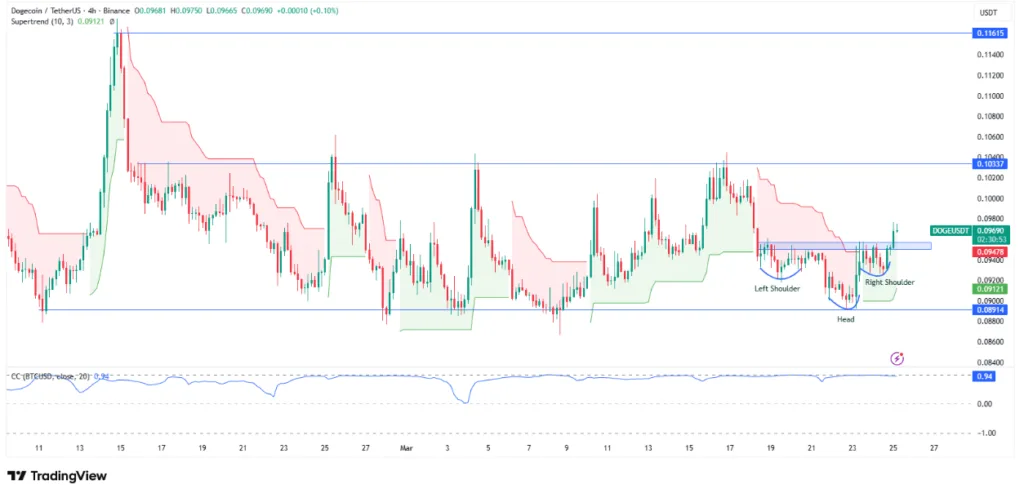The height and width of the screenshot is (498, 1024).
Task: Select the Head text annotation
Action: [846, 319]
